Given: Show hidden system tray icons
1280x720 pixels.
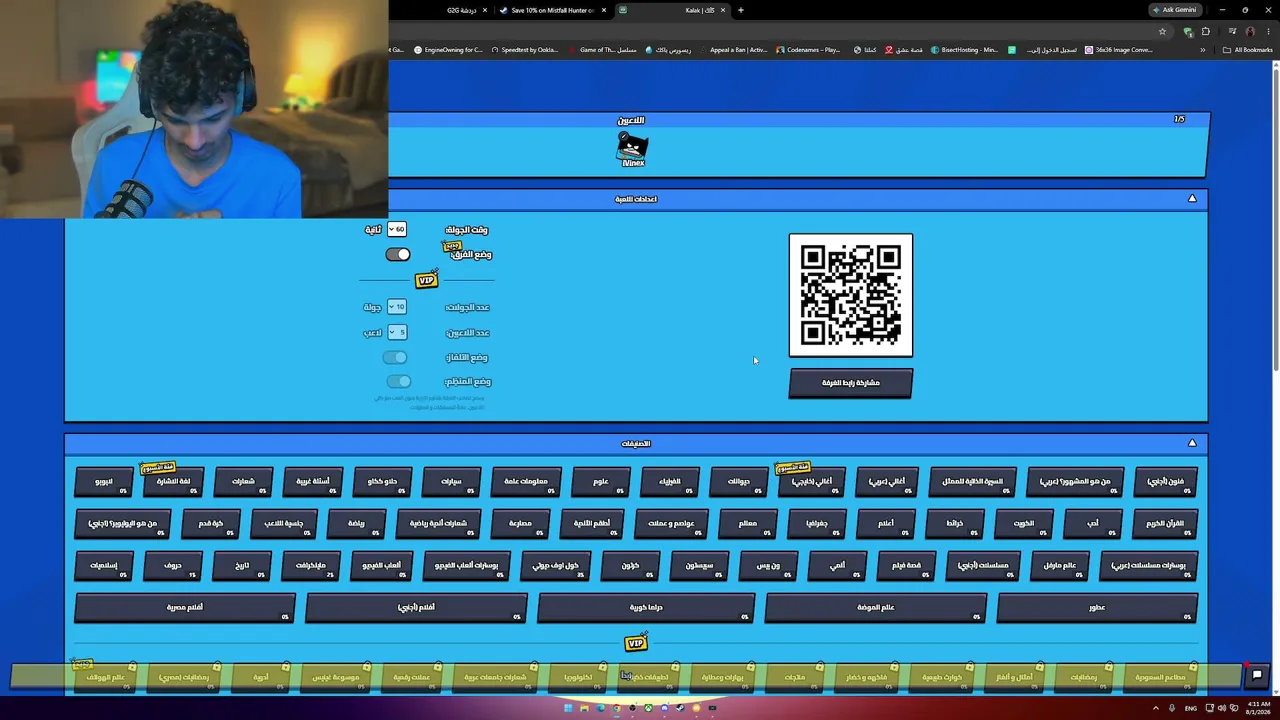Looking at the screenshot, I should [x=1156, y=708].
